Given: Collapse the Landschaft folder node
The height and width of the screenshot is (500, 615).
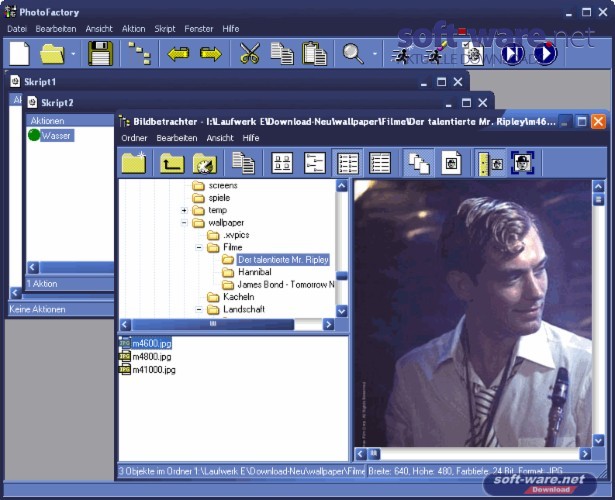Looking at the screenshot, I should 199,309.
